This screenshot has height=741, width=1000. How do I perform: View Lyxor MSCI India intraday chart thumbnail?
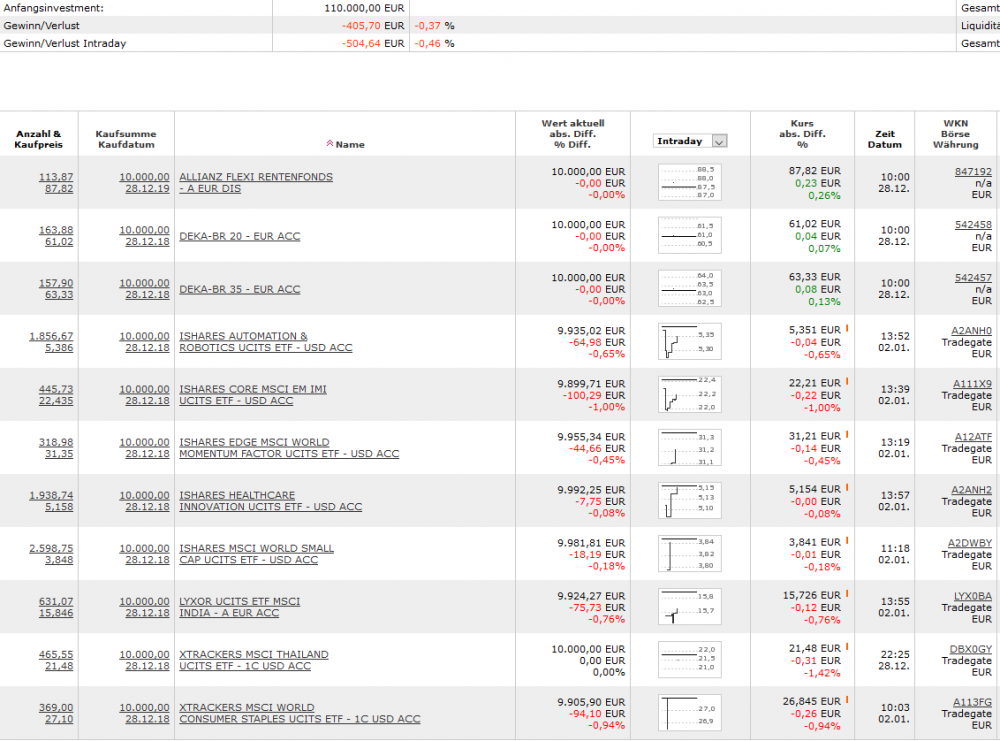point(689,606)
